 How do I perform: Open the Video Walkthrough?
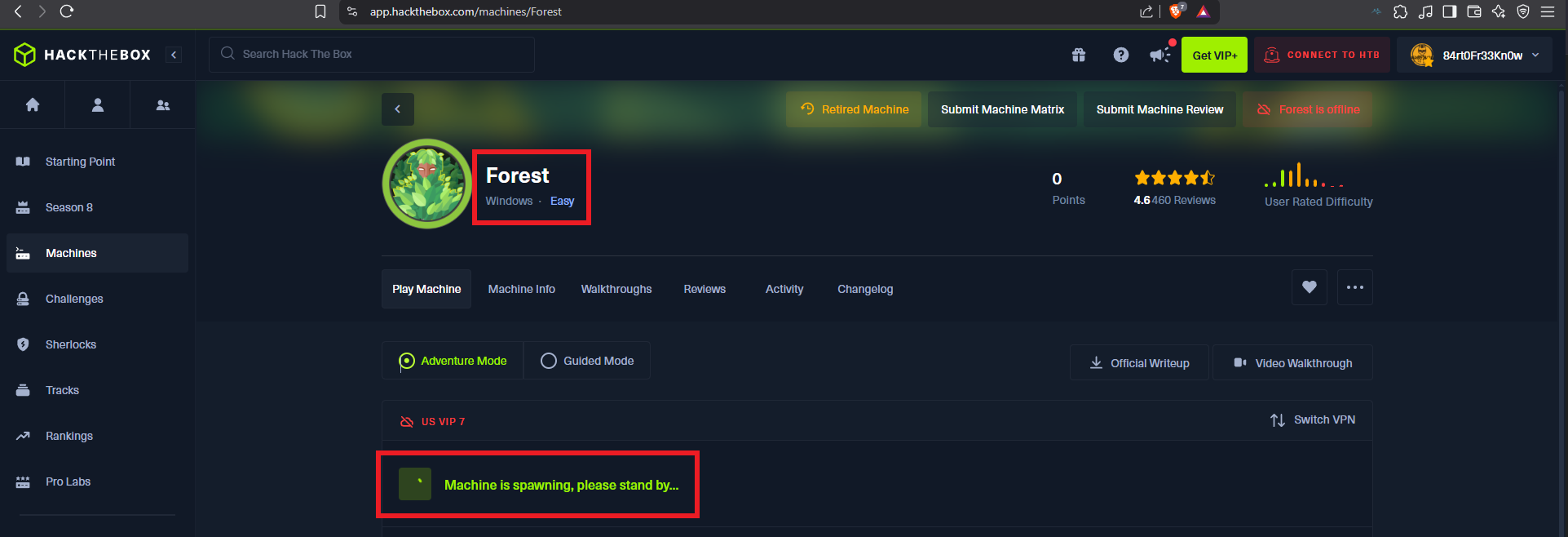pyautogui.click(x=1292, y=362)
